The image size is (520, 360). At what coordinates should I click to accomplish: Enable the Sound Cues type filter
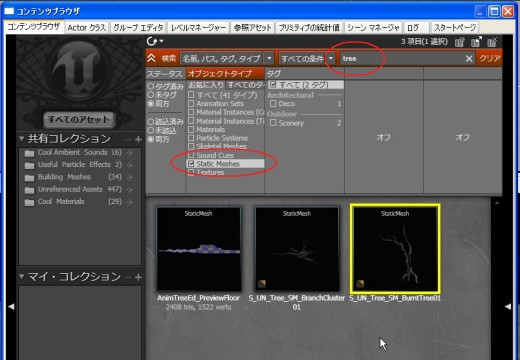pos(191,155)
